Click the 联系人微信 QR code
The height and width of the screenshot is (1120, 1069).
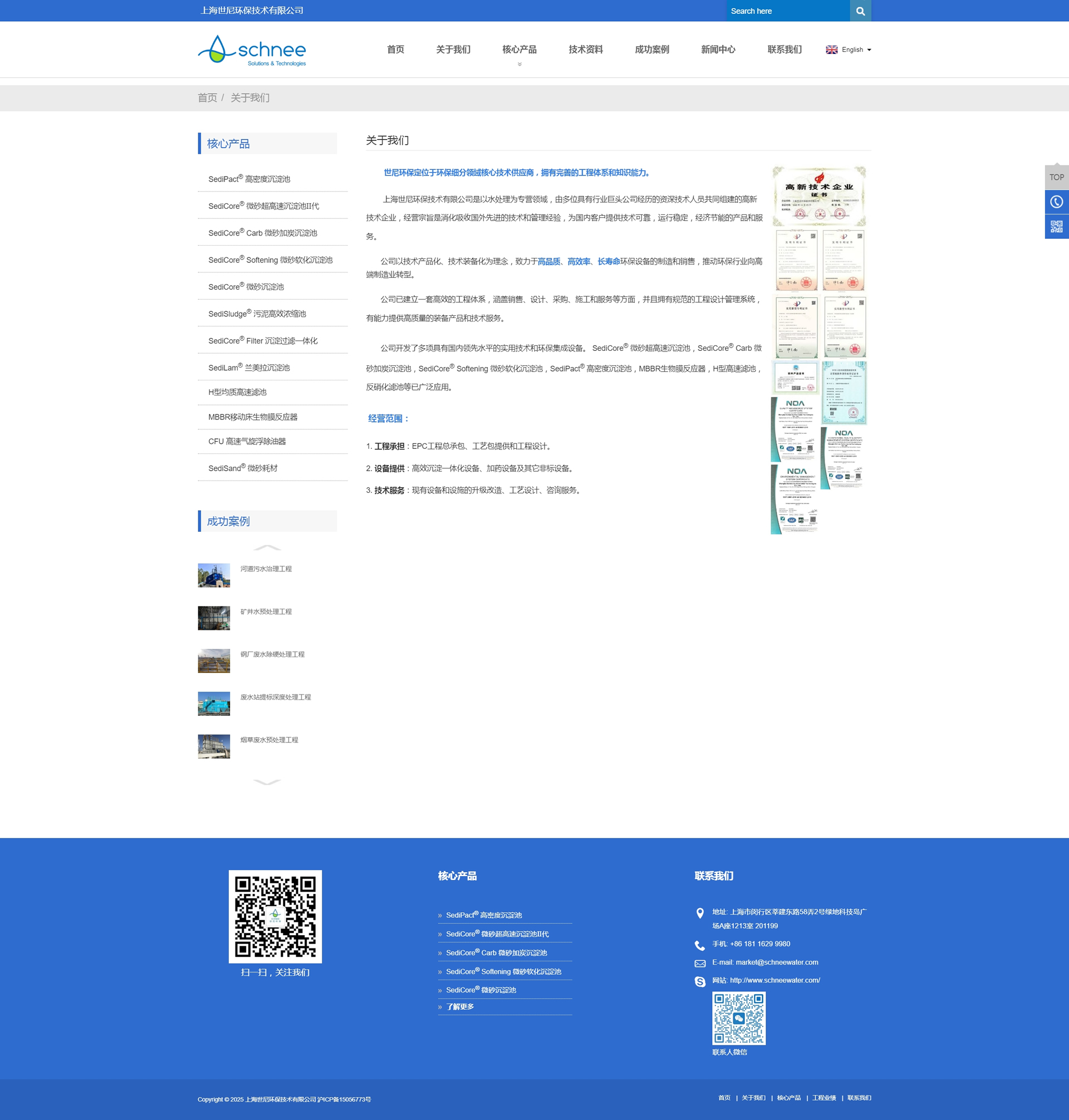738,1018
